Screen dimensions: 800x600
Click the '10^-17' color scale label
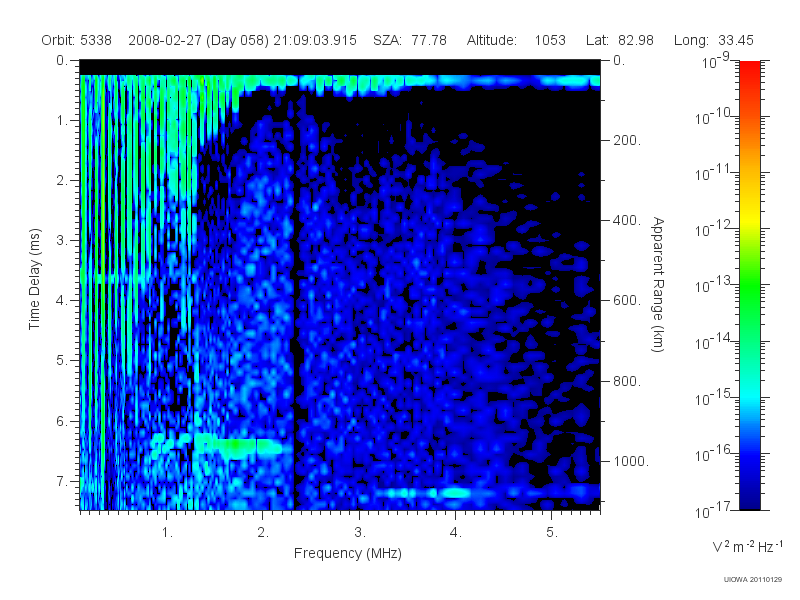pos(715,510)
